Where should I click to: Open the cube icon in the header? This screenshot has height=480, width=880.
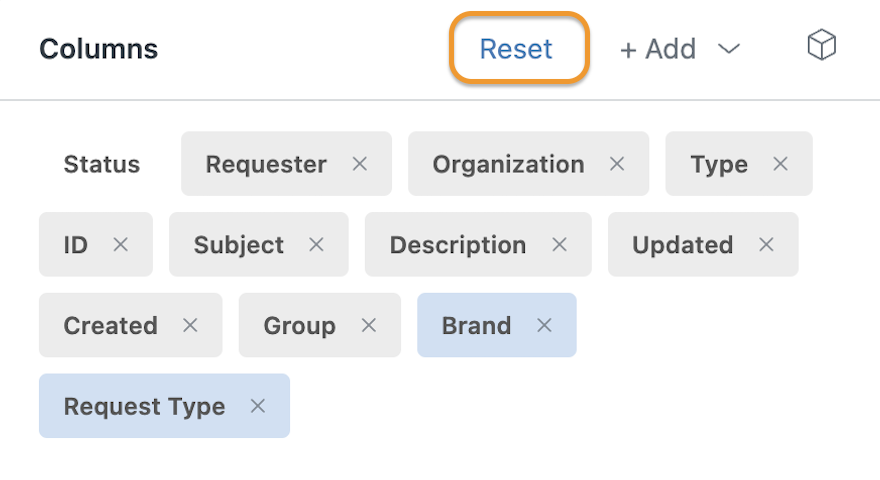pos(822,45)
